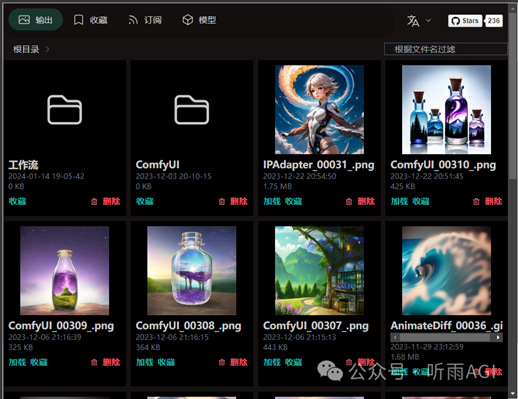Click 加载 for IPAdapter_00031_.png
This screenshot has width=518, height=399.
point(272,201)
